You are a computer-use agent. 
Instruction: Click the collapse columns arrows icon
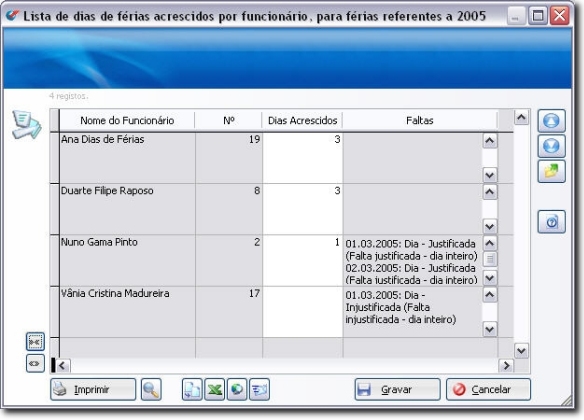(35, 341)
